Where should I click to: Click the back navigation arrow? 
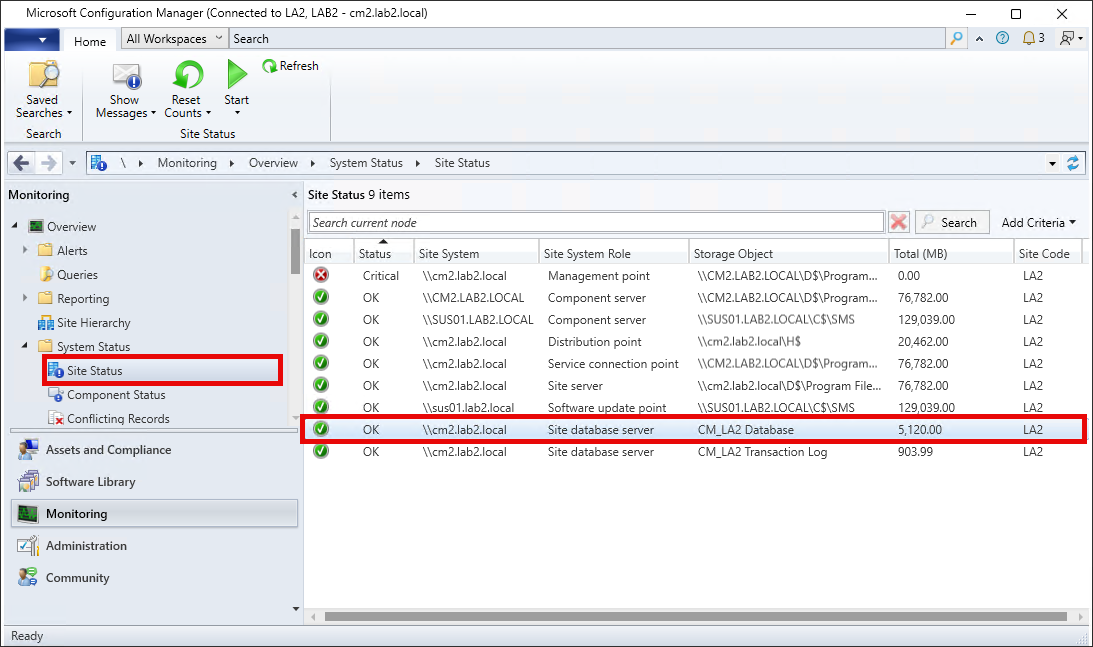20,162
